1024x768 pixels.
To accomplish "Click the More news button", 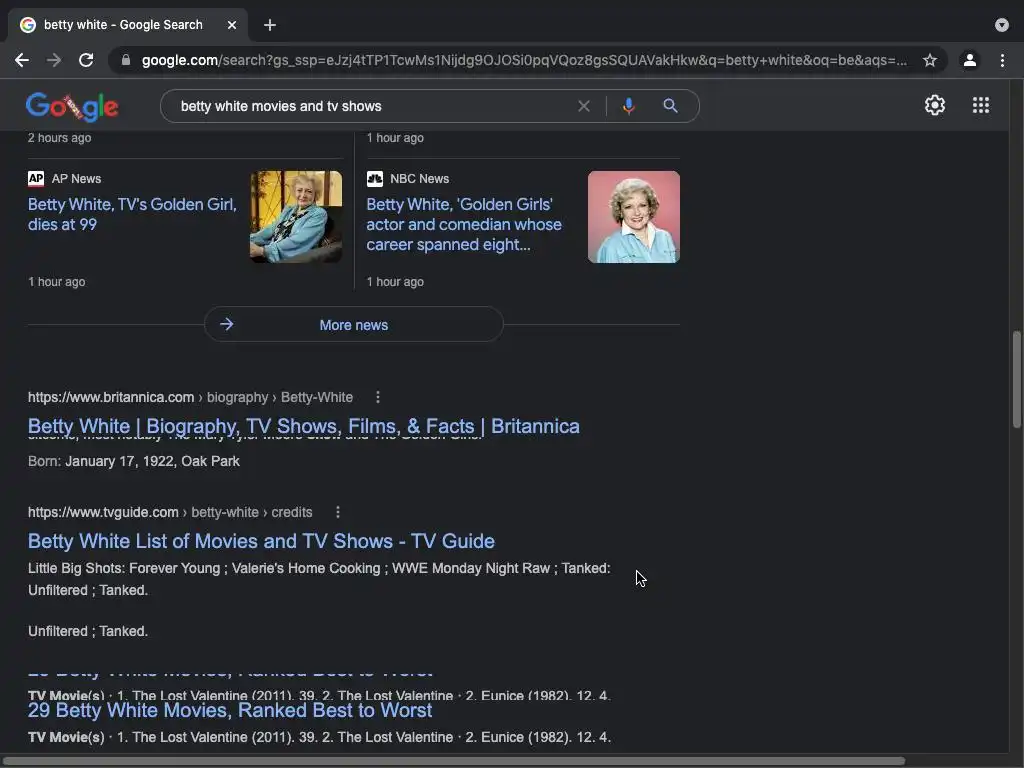I will 353,325.
